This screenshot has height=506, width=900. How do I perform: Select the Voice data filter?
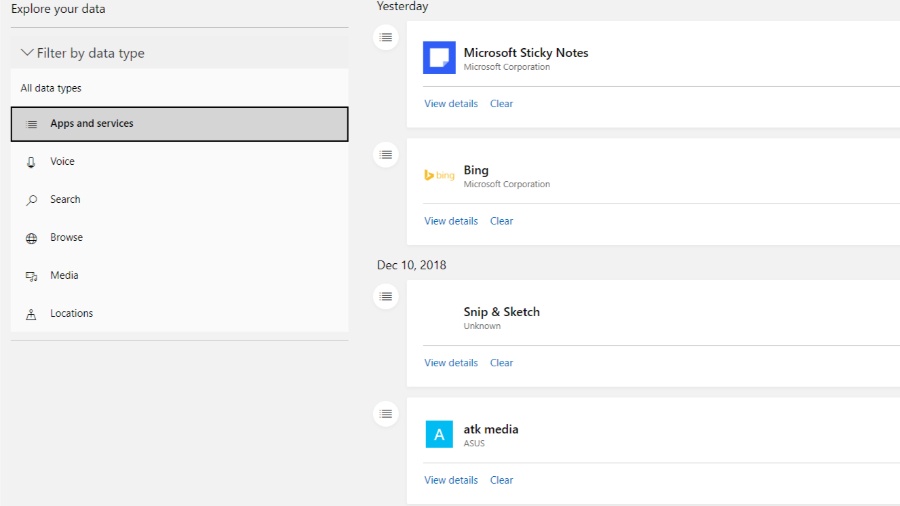179,162
